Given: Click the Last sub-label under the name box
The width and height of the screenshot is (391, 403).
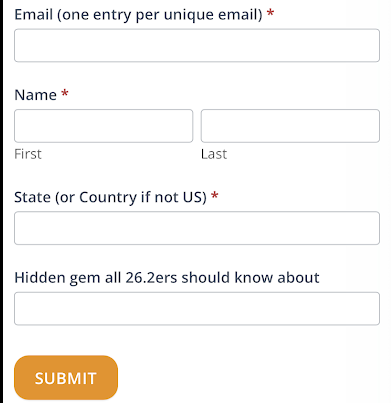Looking at the screenshot, I should click(x=214, y=154).
